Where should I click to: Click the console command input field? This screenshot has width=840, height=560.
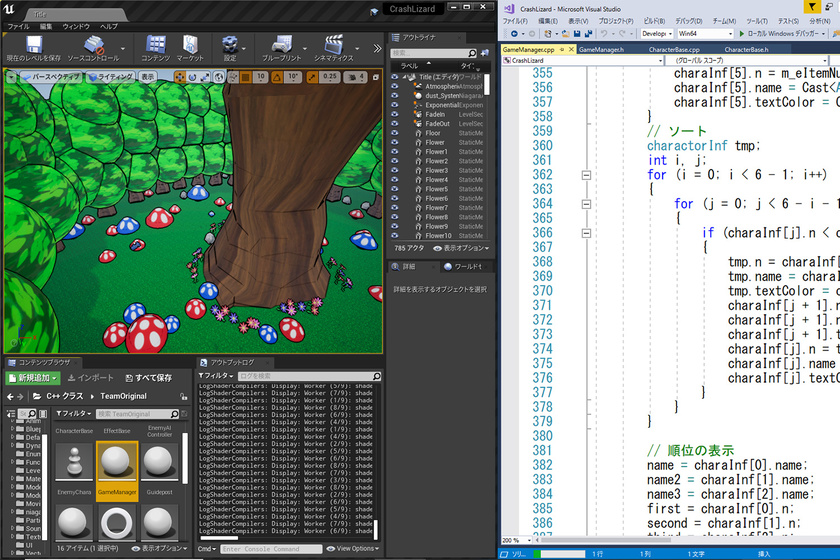click(270, 548)
